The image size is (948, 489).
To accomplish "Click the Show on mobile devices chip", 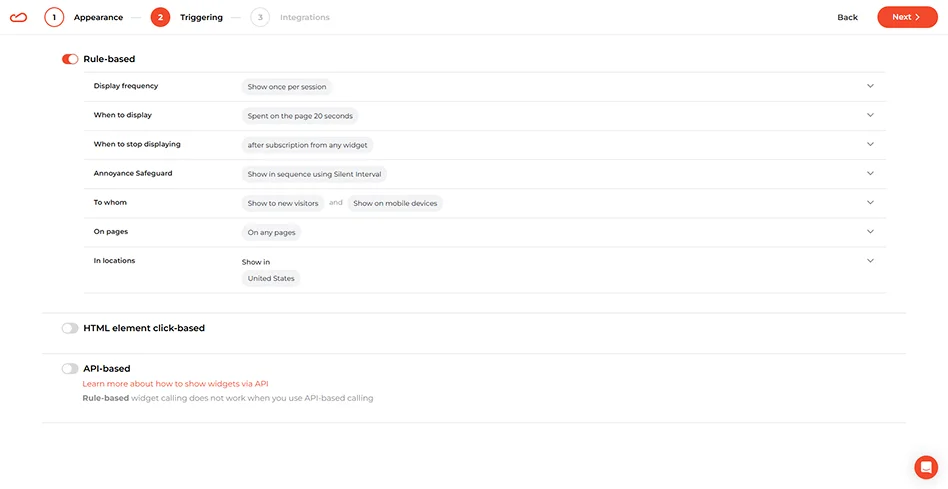I will [x=395, y=203].
